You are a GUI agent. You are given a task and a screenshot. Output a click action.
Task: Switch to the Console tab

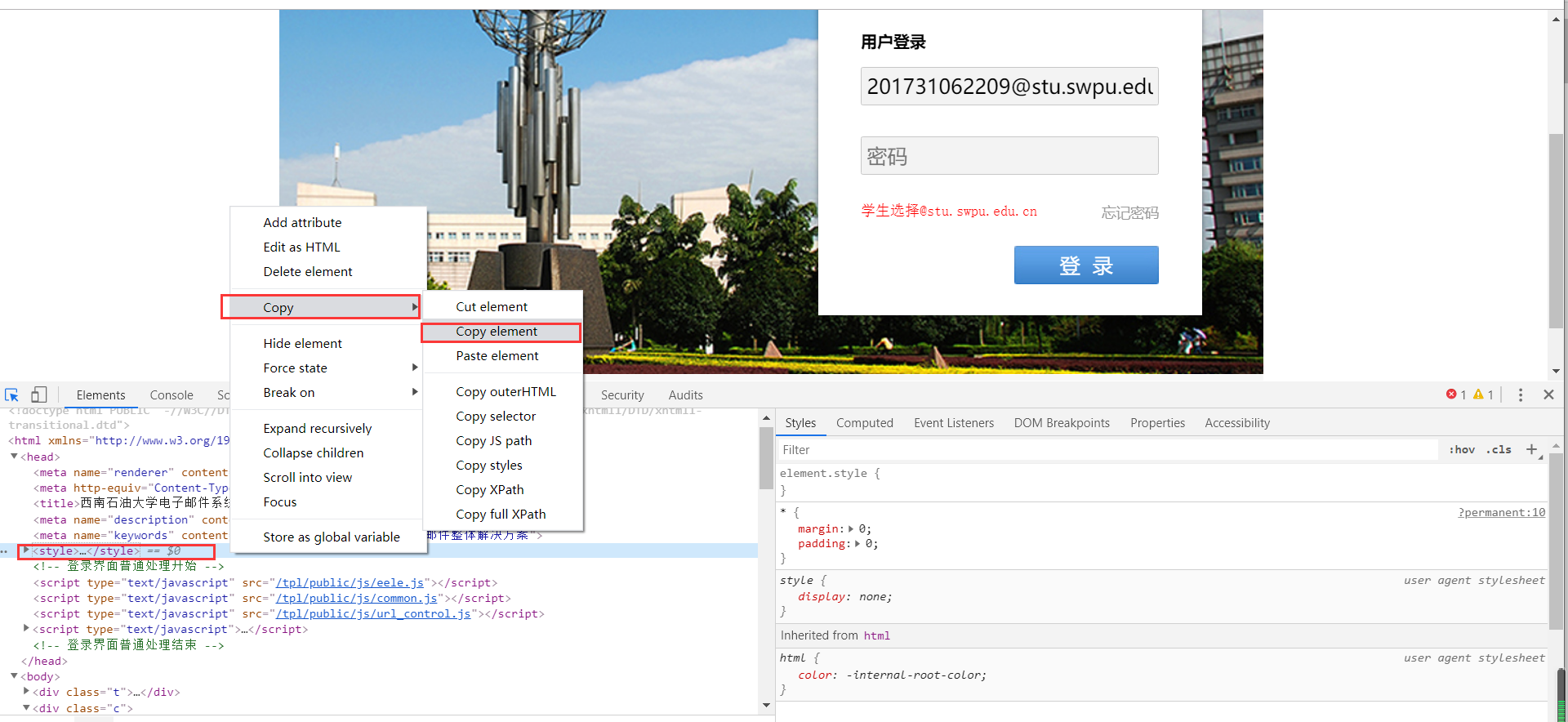coord(171,394)
